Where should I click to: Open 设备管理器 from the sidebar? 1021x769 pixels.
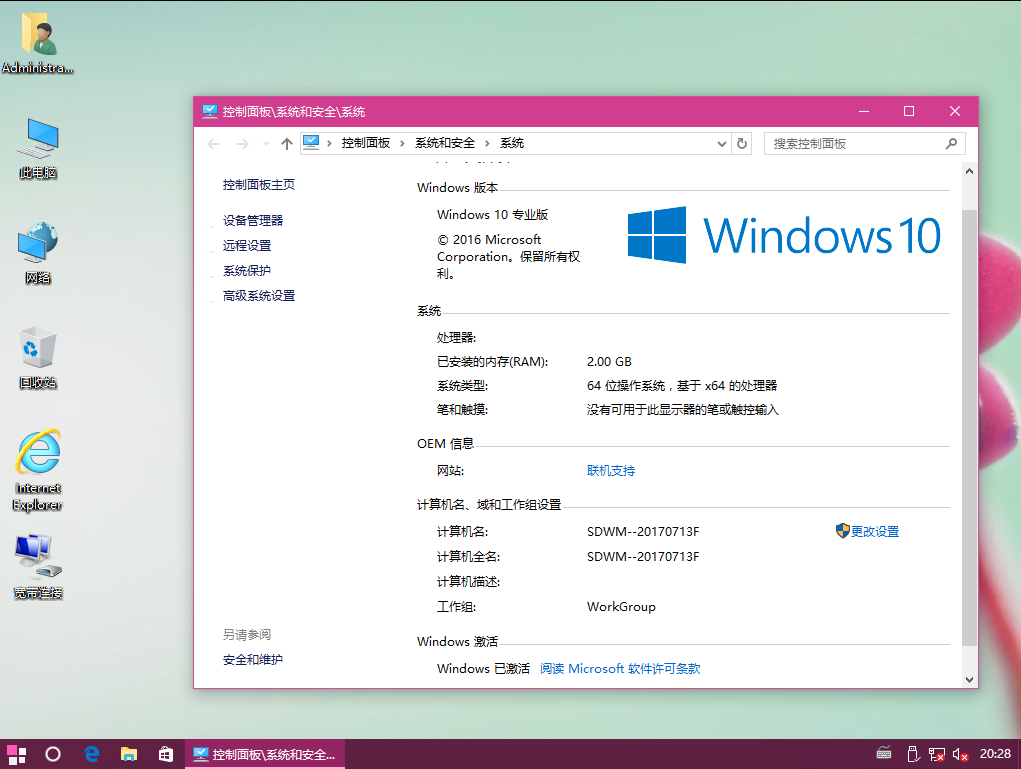coord(253,221)
